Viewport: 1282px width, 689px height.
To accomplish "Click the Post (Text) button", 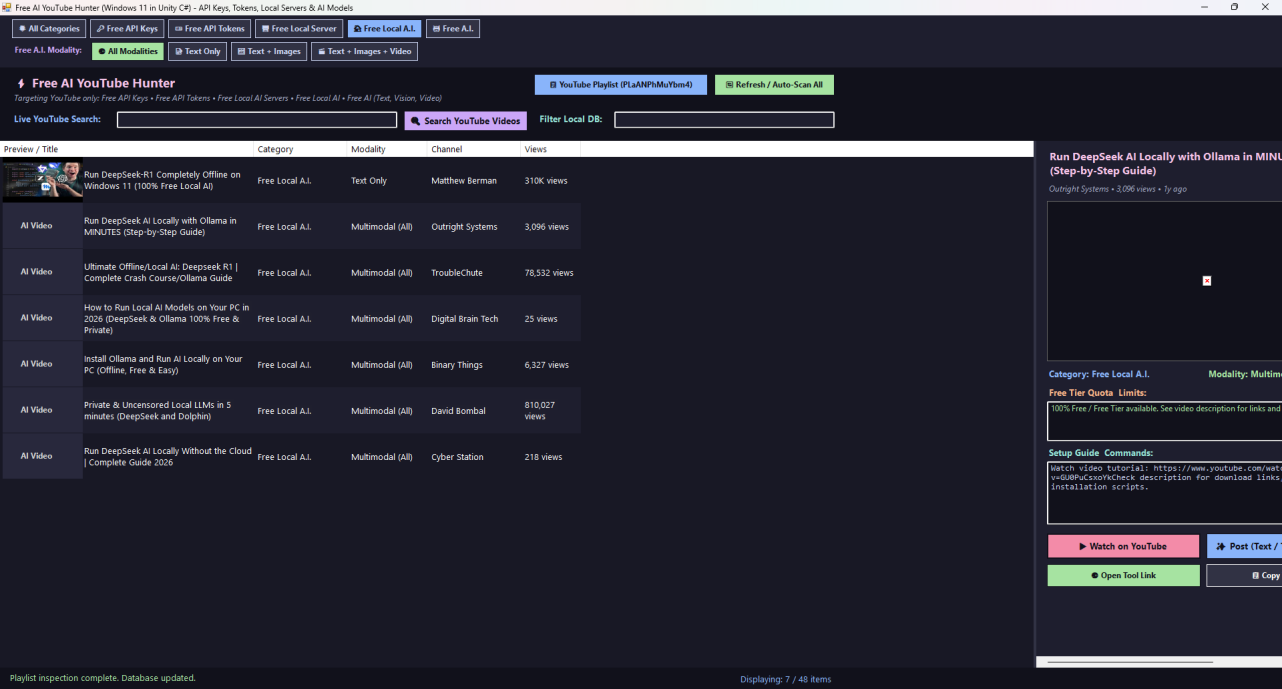I will 1244,546.
